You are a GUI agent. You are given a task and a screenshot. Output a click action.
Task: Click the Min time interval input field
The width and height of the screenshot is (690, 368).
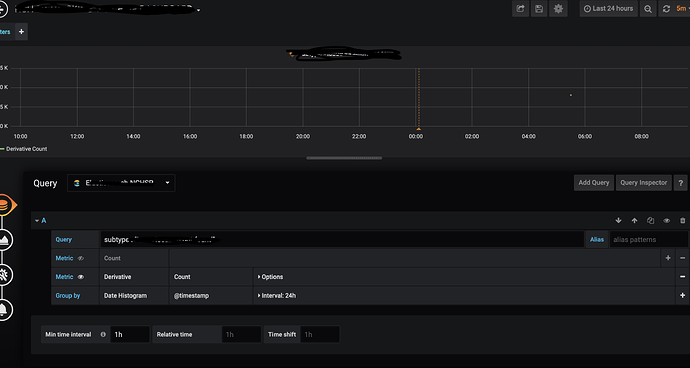(x=130, y=335)
